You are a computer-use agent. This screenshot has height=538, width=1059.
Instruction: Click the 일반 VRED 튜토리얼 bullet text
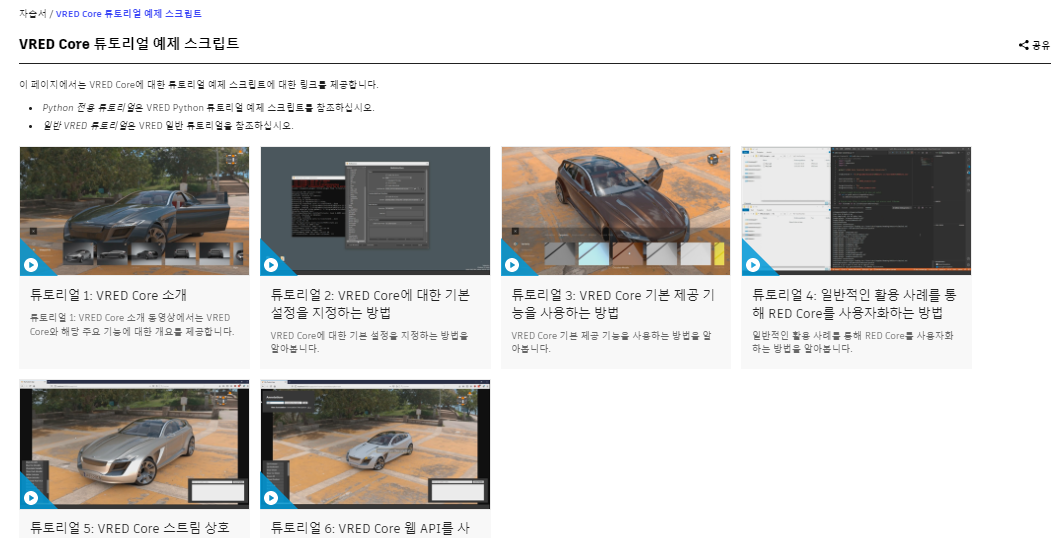168,126
